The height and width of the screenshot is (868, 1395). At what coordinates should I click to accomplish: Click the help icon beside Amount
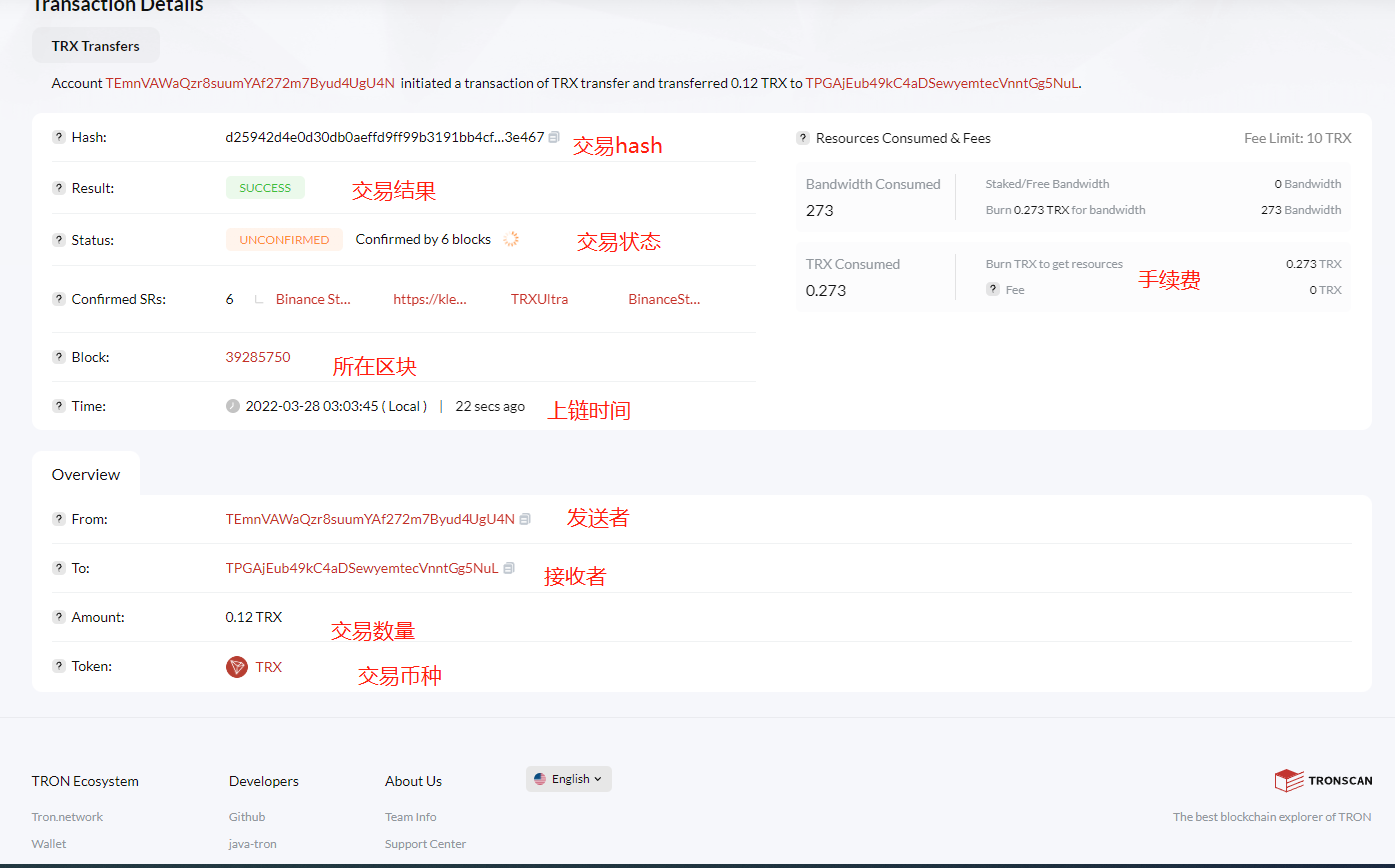(59, 617)
